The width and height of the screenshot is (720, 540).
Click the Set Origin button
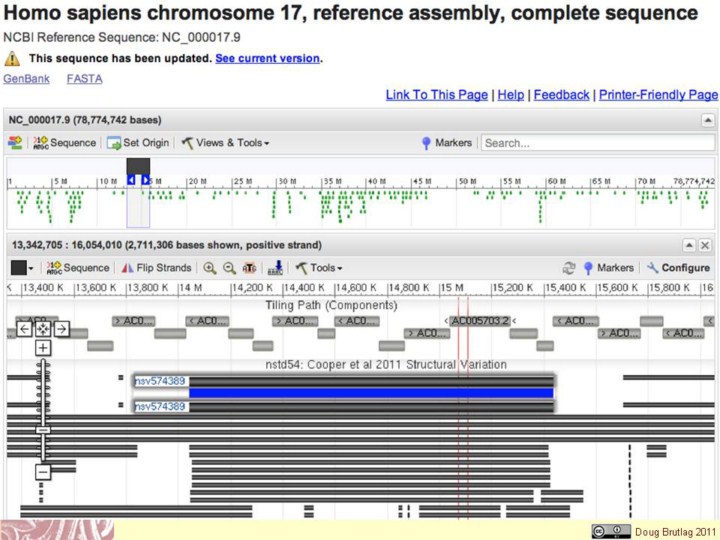click(x=138, y=143)
